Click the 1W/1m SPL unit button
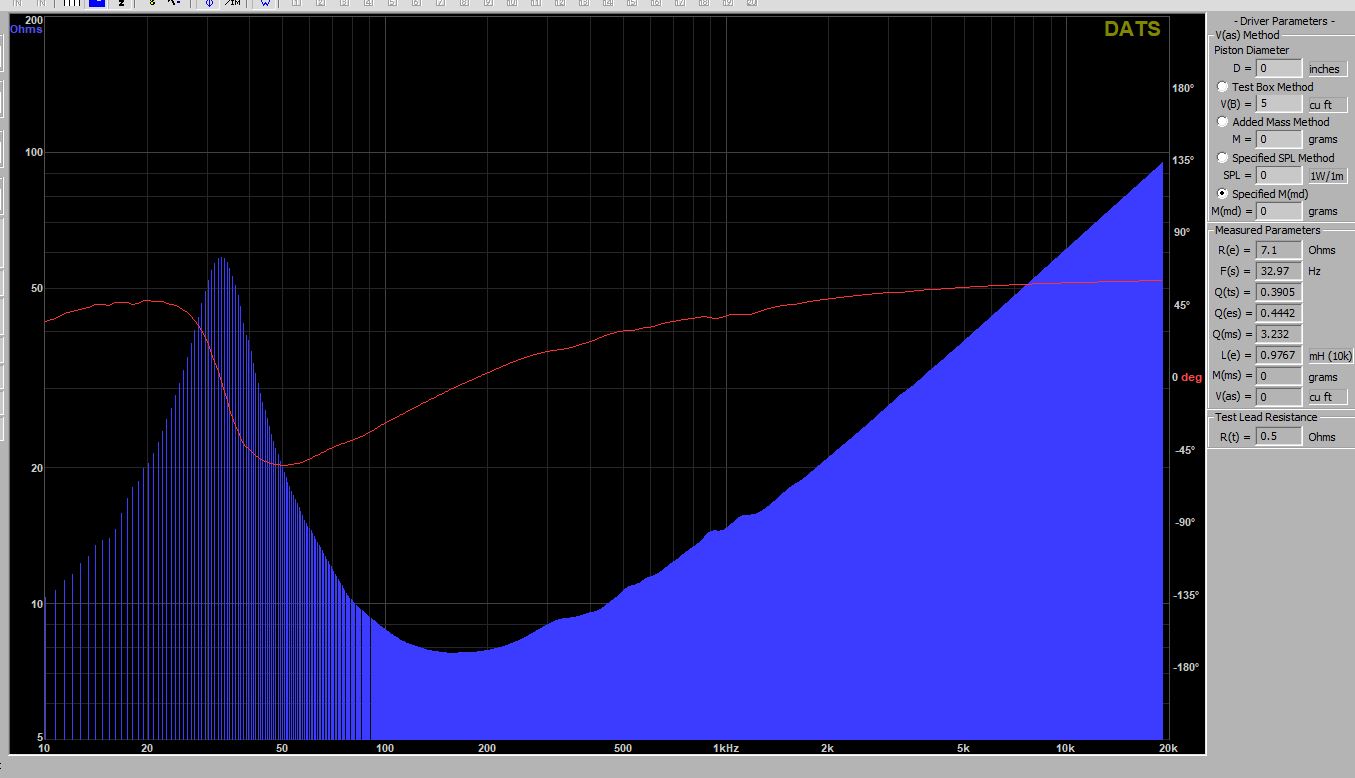1355x778 pixels. (1326, 176)
